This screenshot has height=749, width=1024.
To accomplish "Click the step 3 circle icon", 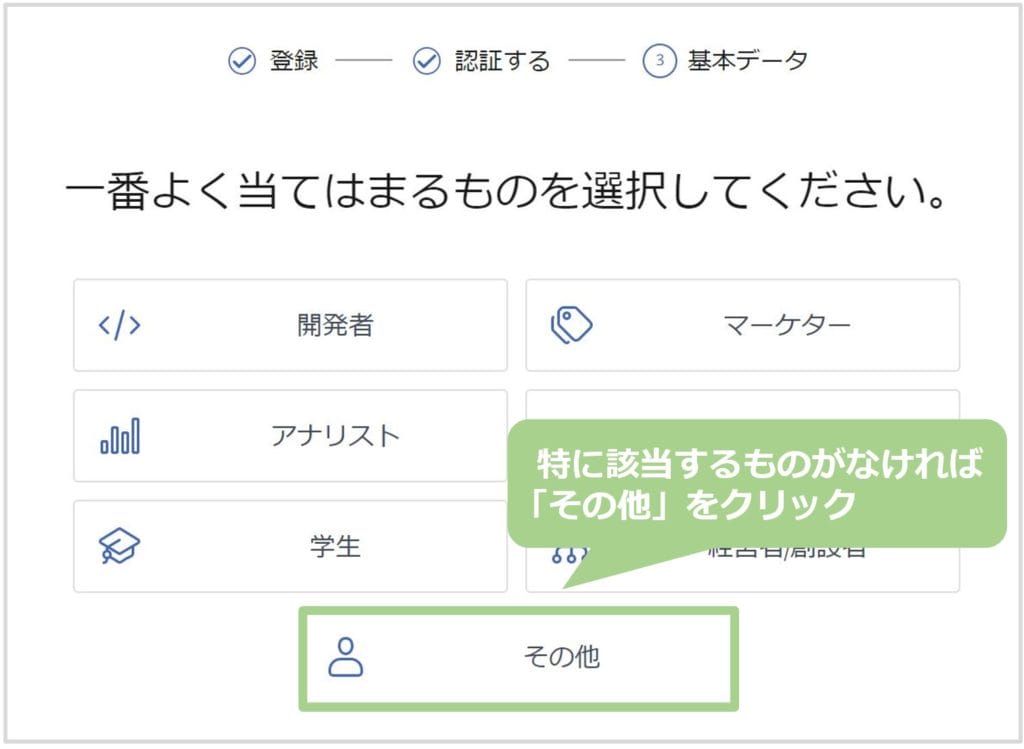I will pos(660,61).
